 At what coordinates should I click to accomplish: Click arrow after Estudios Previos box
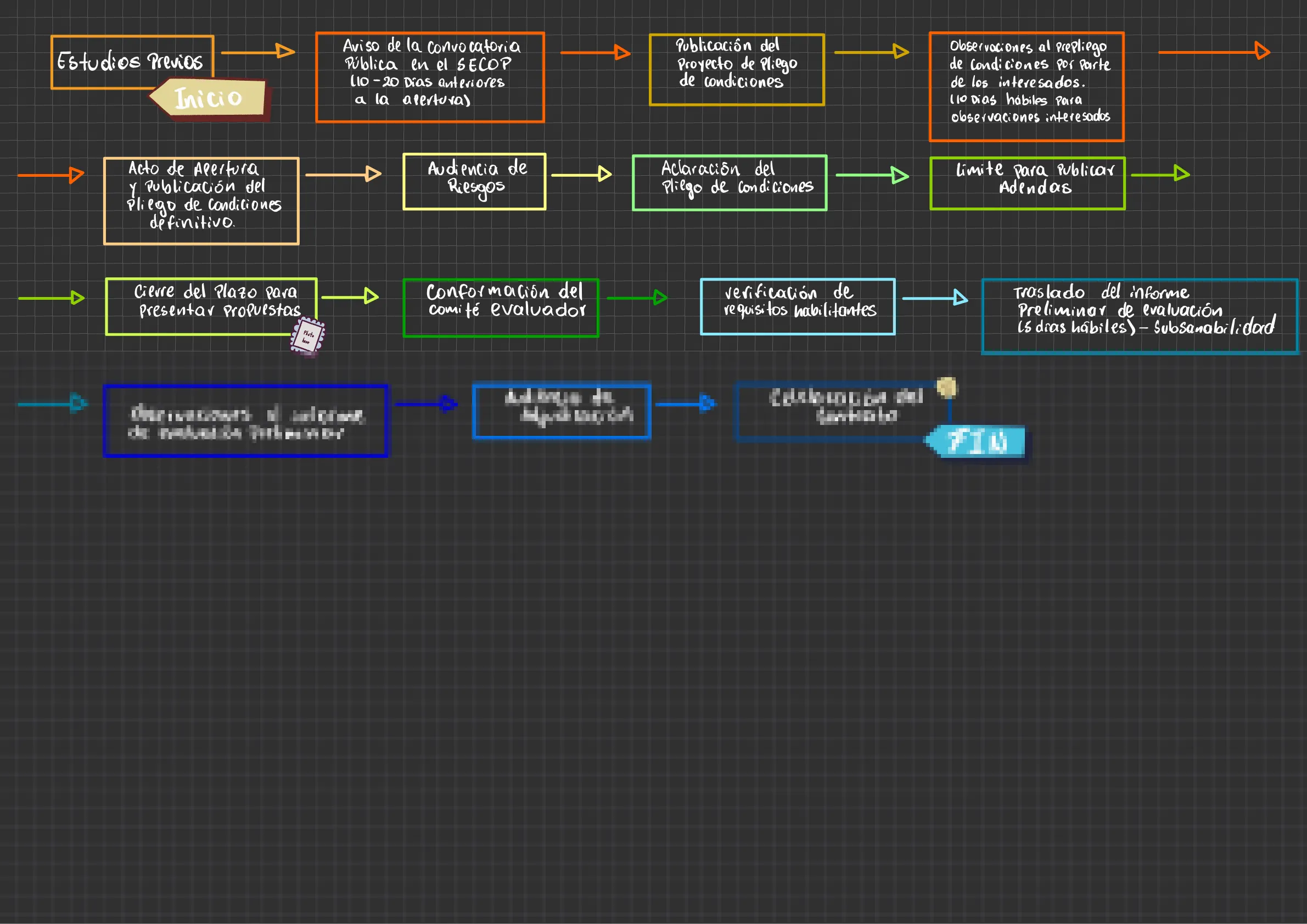(257, 52)
